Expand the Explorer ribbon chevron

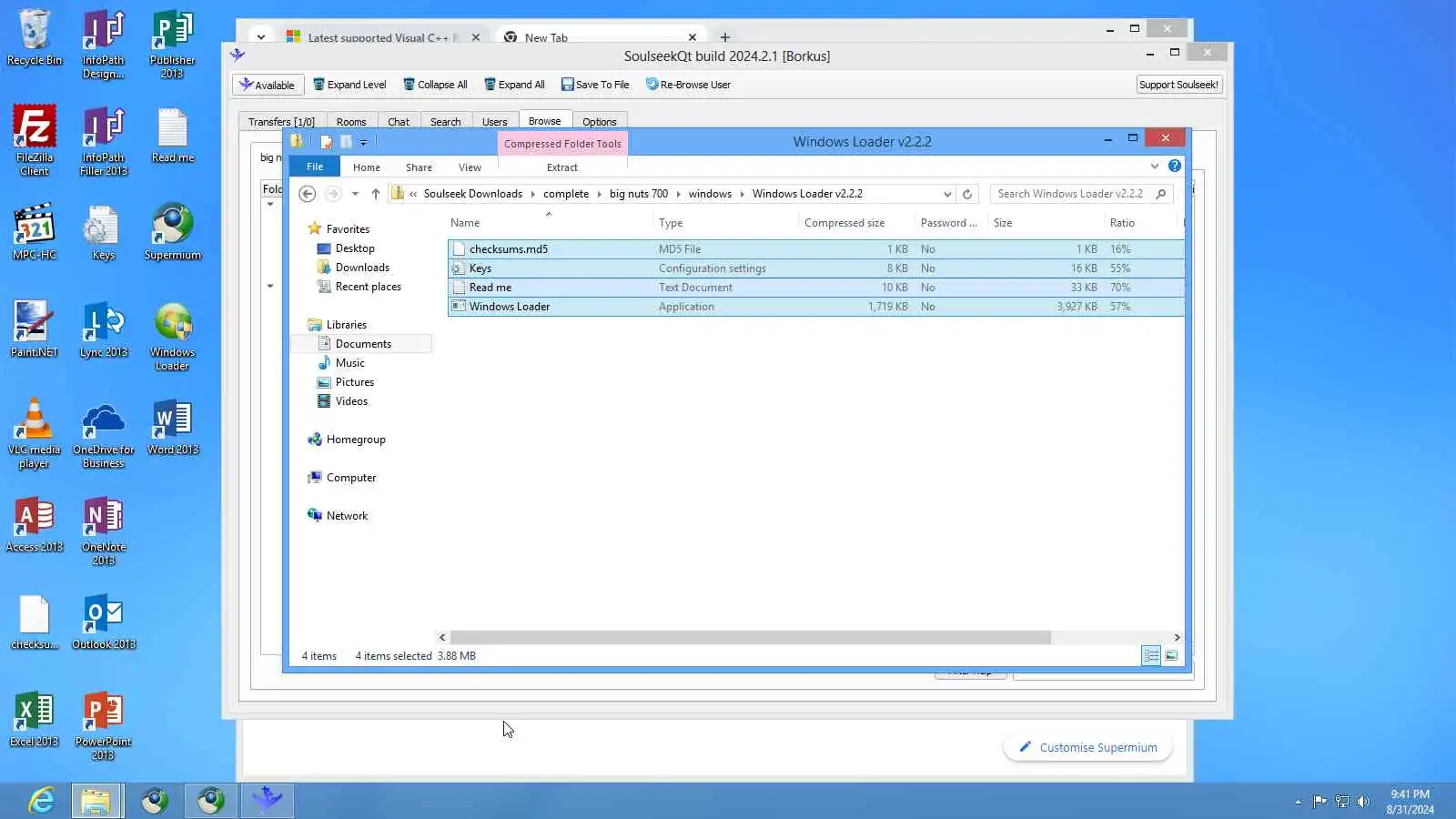point(1155,166)
